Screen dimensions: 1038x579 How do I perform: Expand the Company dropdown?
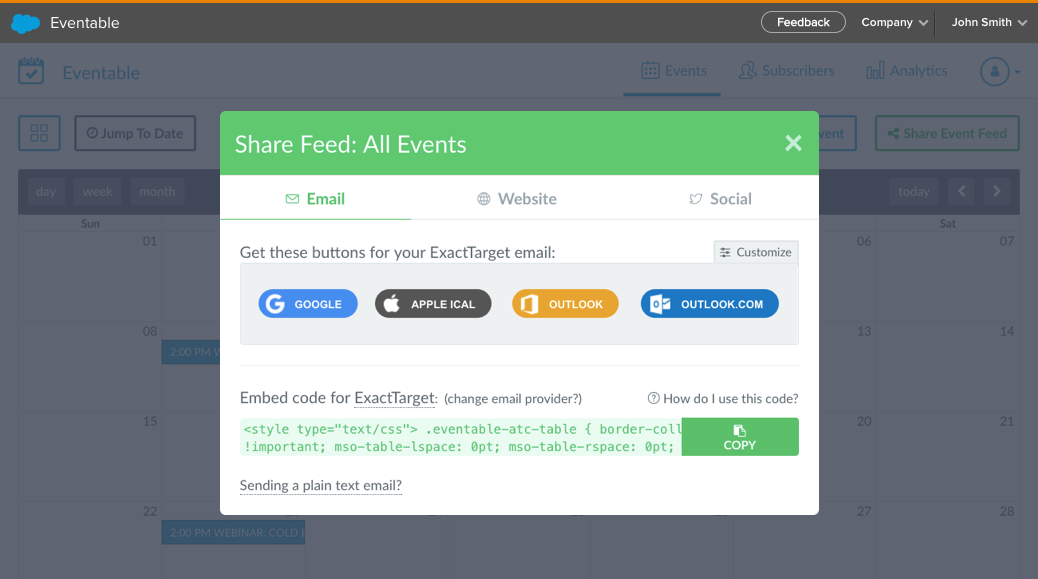pyautogui.click(x=894, y=22)
